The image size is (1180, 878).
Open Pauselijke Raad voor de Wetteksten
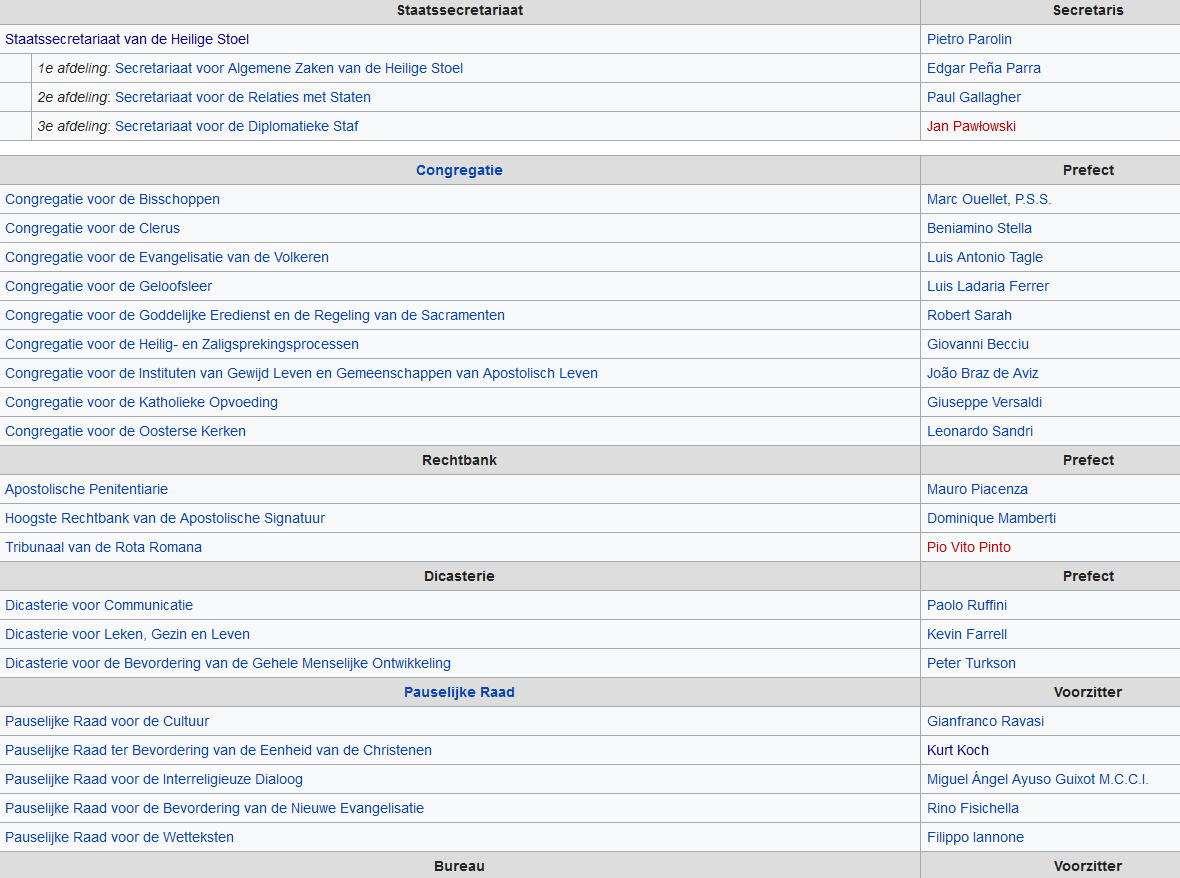tap(119, 837)
